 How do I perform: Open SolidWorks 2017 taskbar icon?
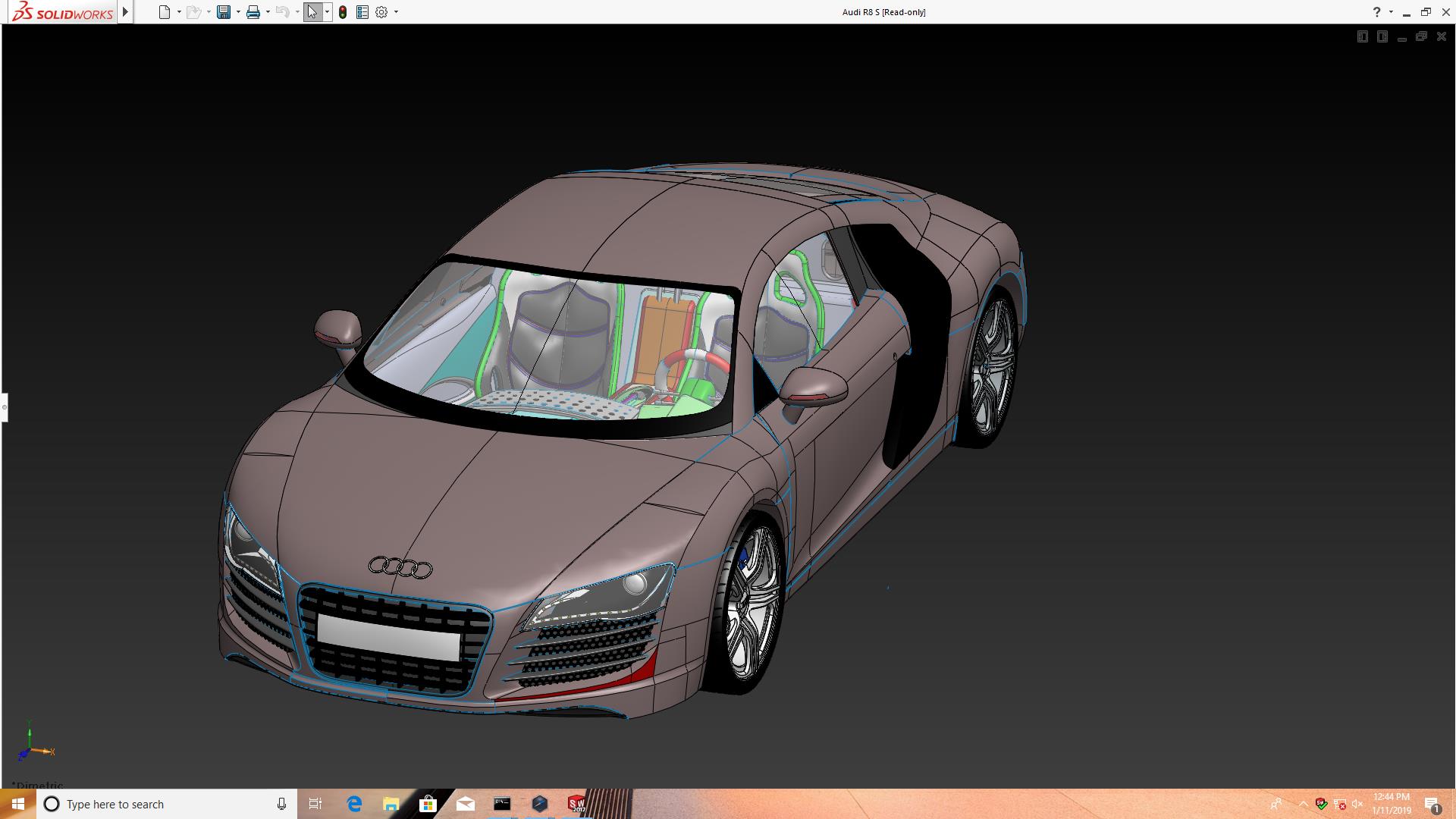(576, 804)
